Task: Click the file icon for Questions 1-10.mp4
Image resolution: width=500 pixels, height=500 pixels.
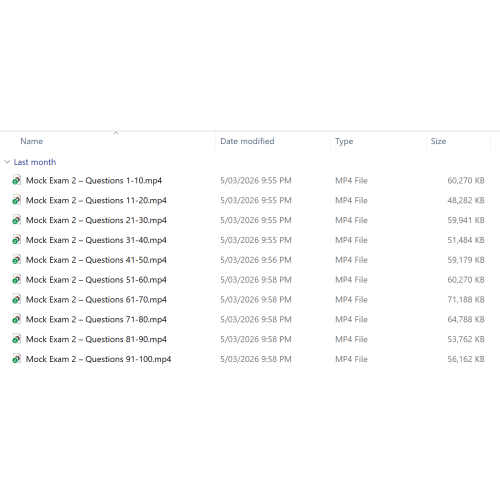Action: pos(16,180)
